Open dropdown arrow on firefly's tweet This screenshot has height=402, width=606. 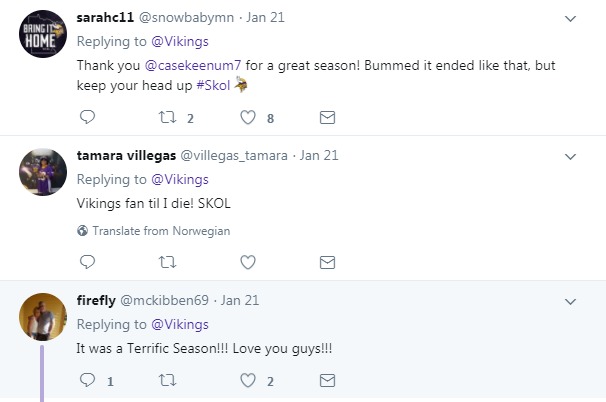571,301
